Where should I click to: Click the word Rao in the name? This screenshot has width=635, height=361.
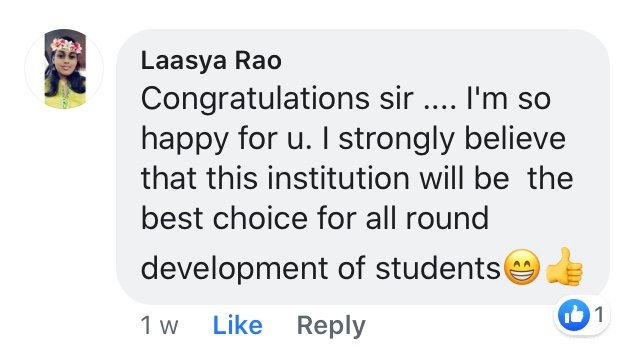point(258,60)
